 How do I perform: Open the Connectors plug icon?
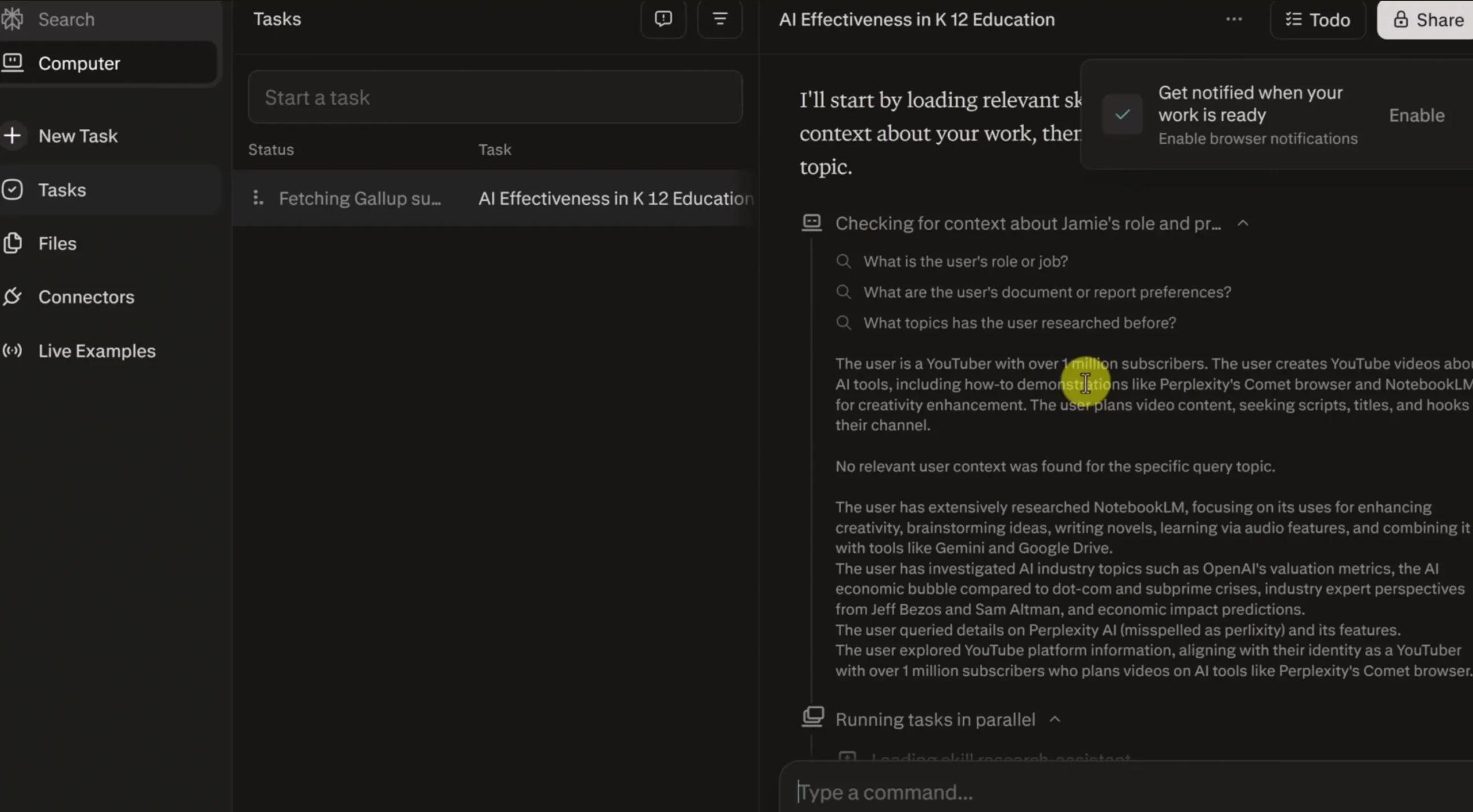click(x=13, y=297)
